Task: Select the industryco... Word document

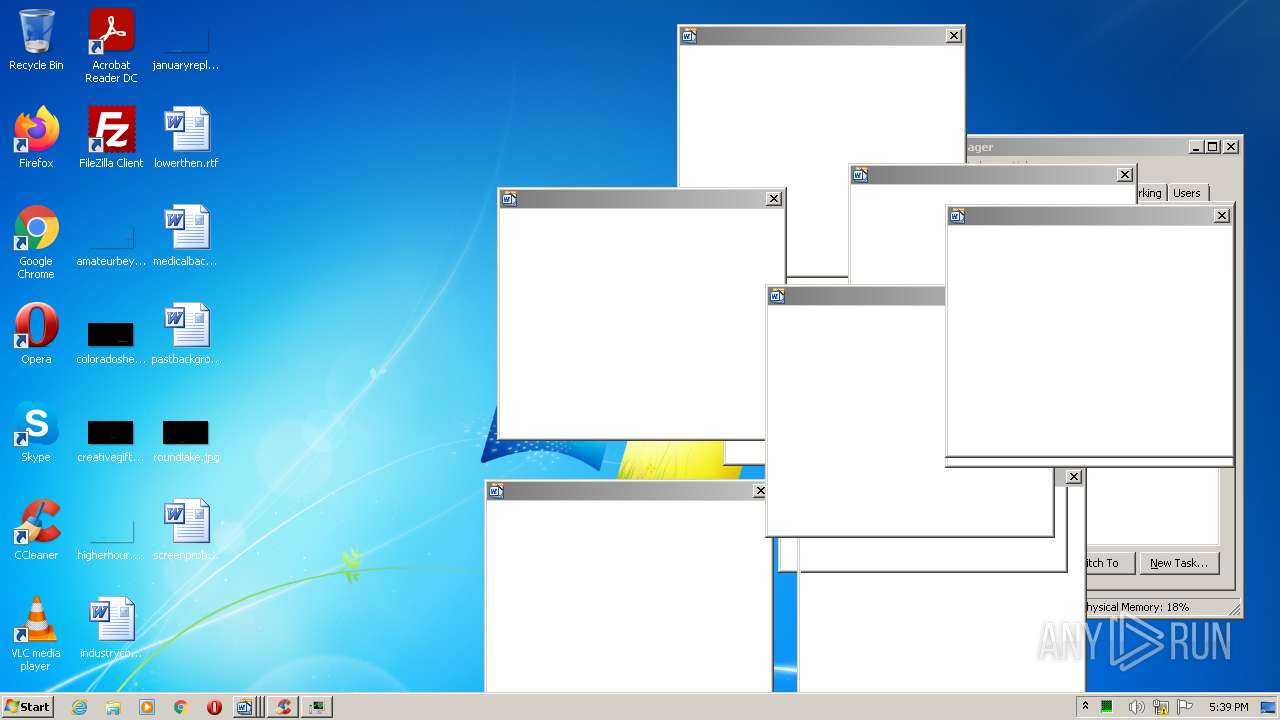Action: (111, 628)
